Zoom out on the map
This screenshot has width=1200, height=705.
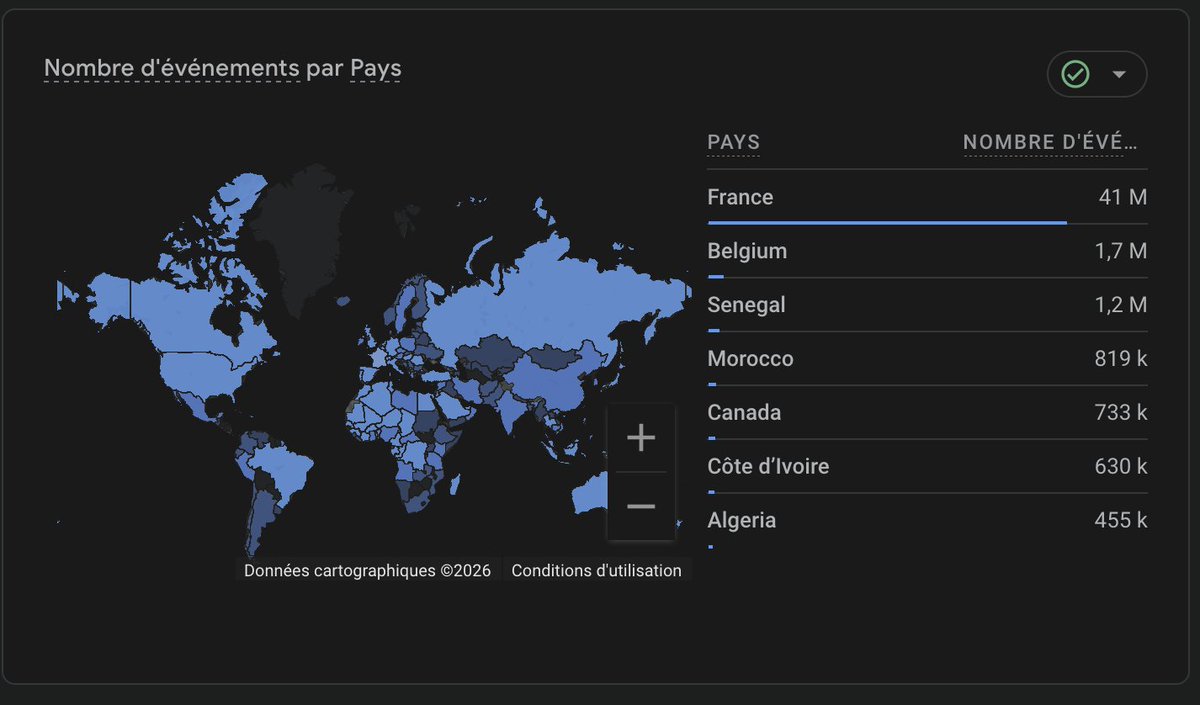641,506
